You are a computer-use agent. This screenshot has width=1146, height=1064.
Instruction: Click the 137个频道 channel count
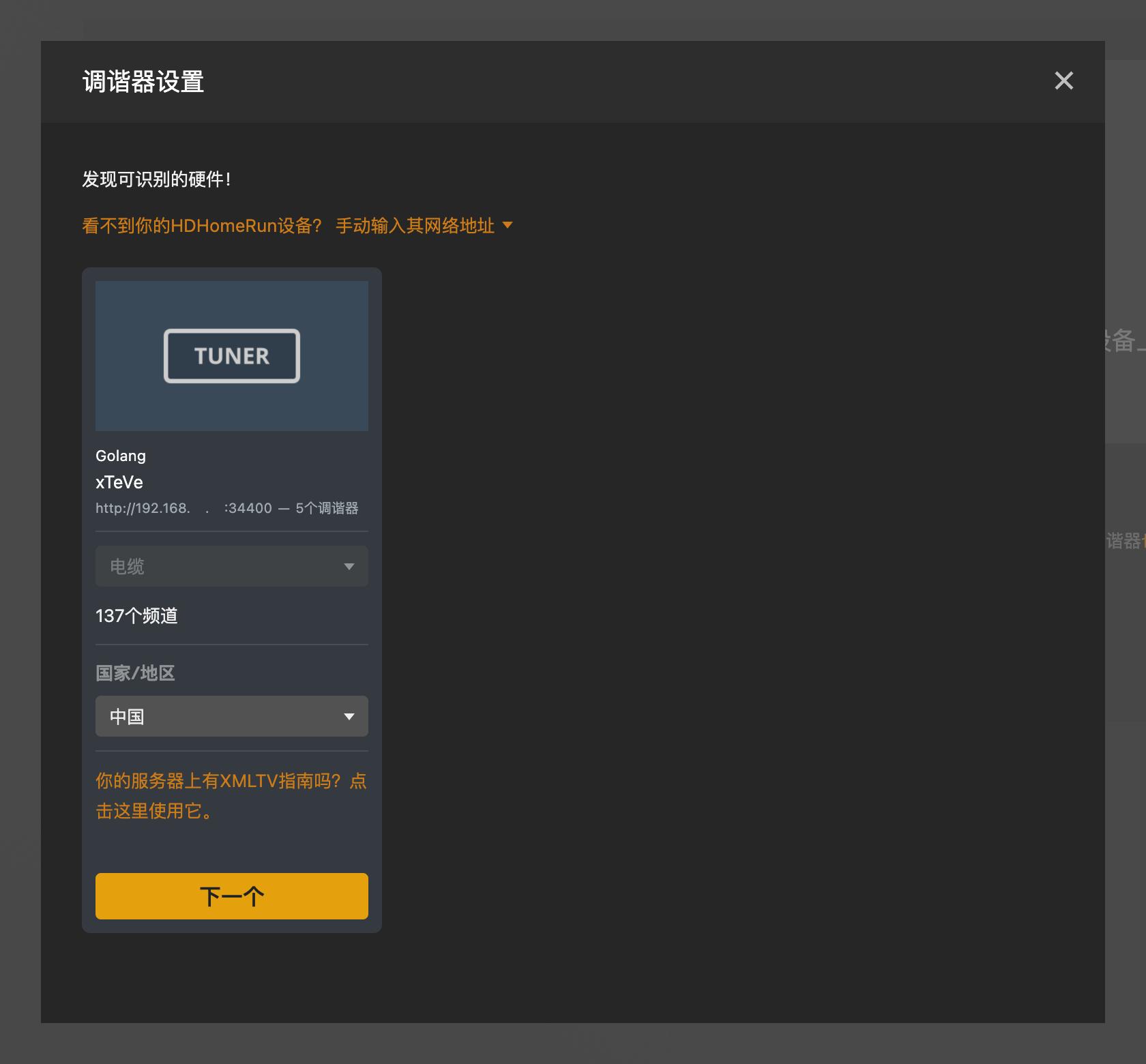(x=136, y=616)
